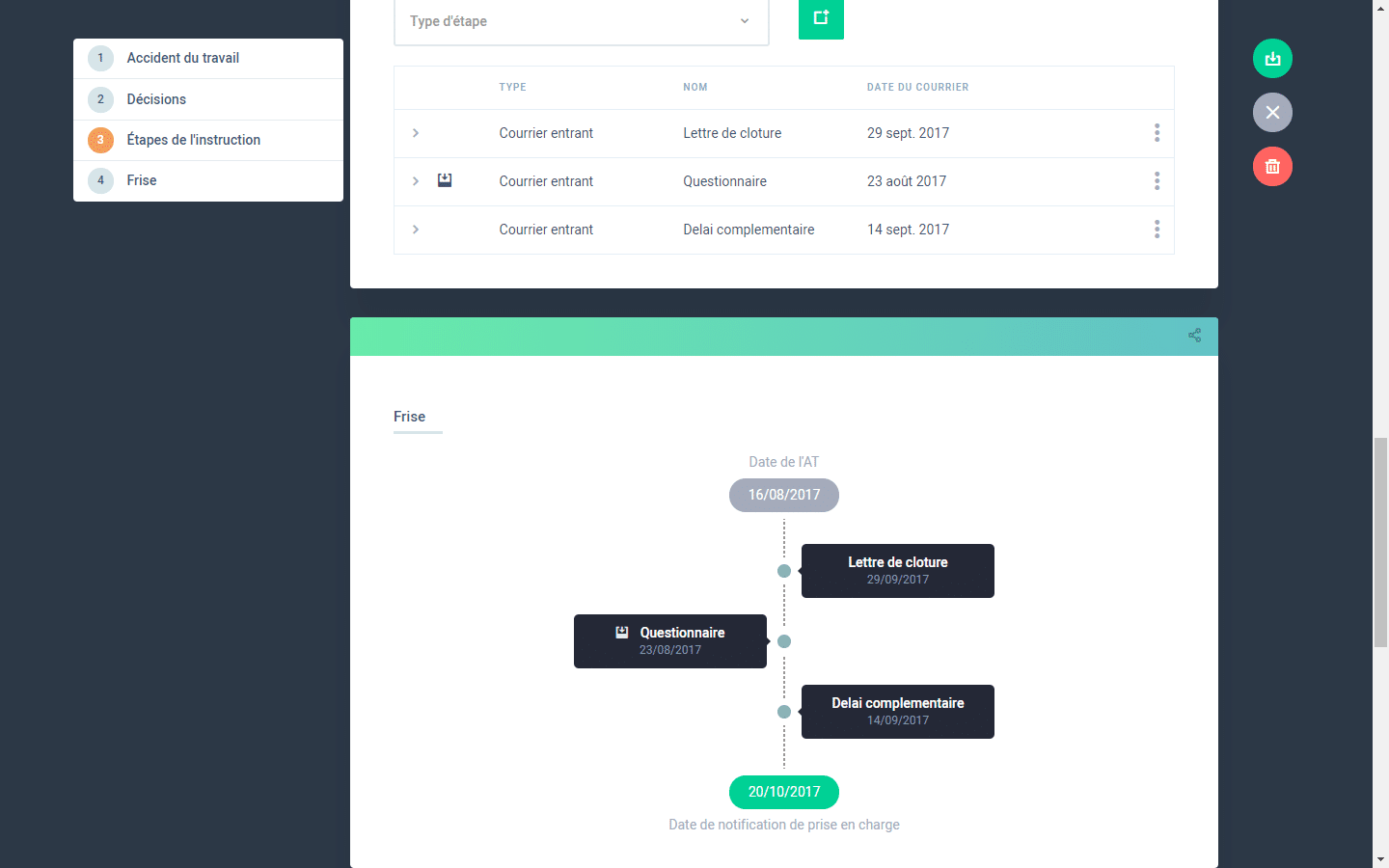Click the green 20/10/2017 date pill
This screenshot has width=1389, height=868.
(784, 792)
